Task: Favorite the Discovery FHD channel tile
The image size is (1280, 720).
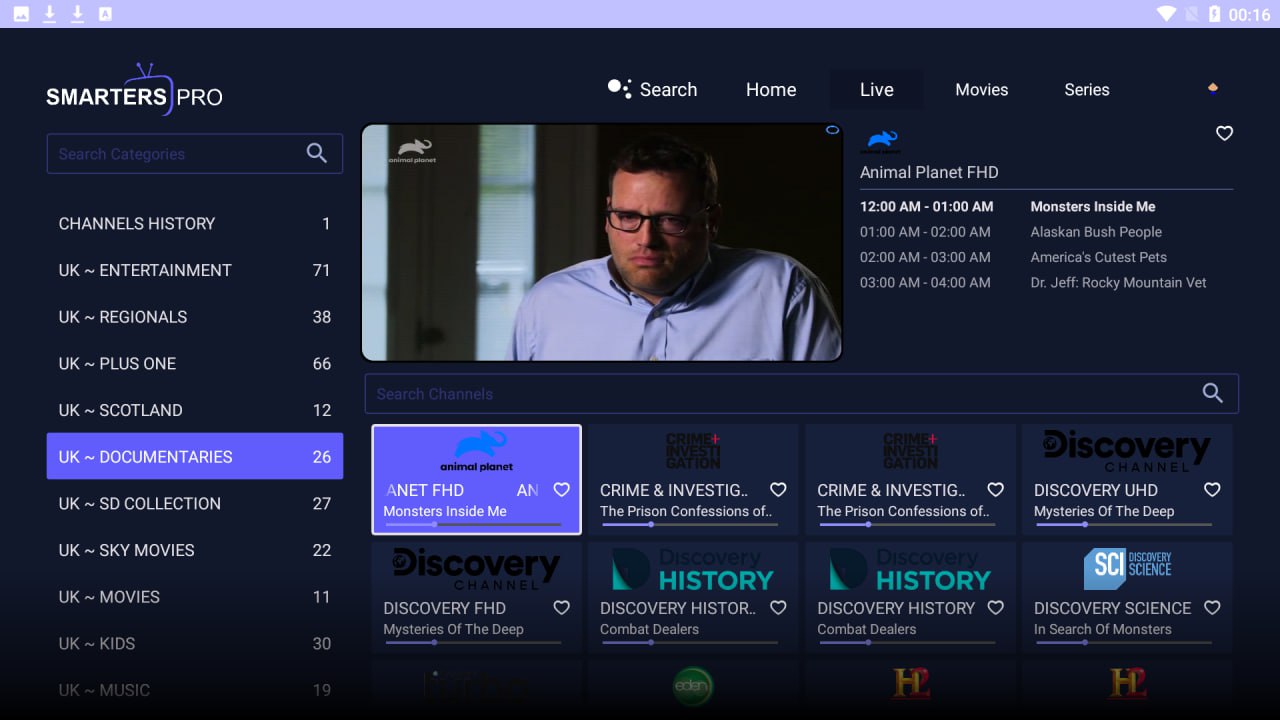Action: (x=561, y=607)
